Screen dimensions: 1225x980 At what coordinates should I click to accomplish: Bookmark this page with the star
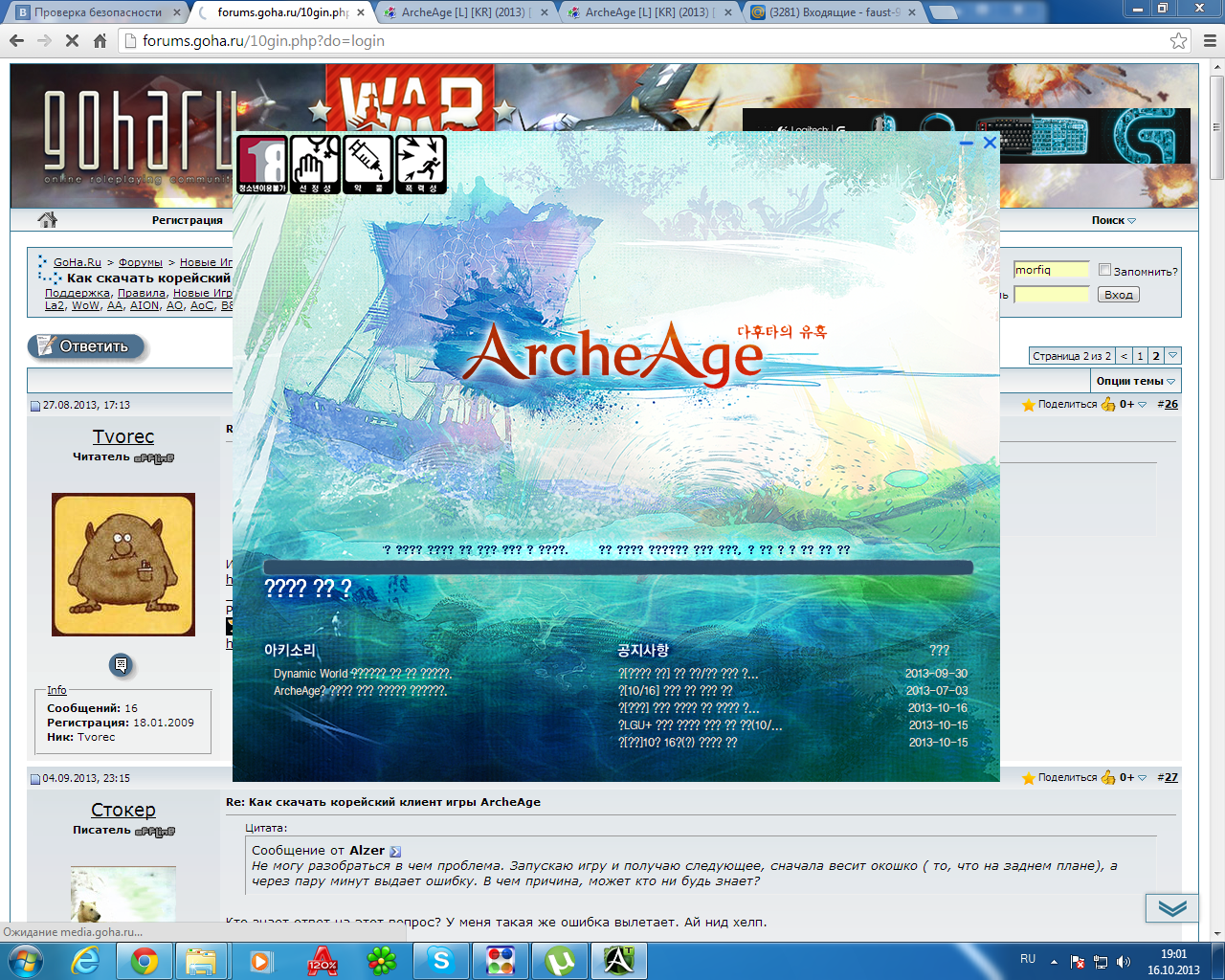(1178, 41)
